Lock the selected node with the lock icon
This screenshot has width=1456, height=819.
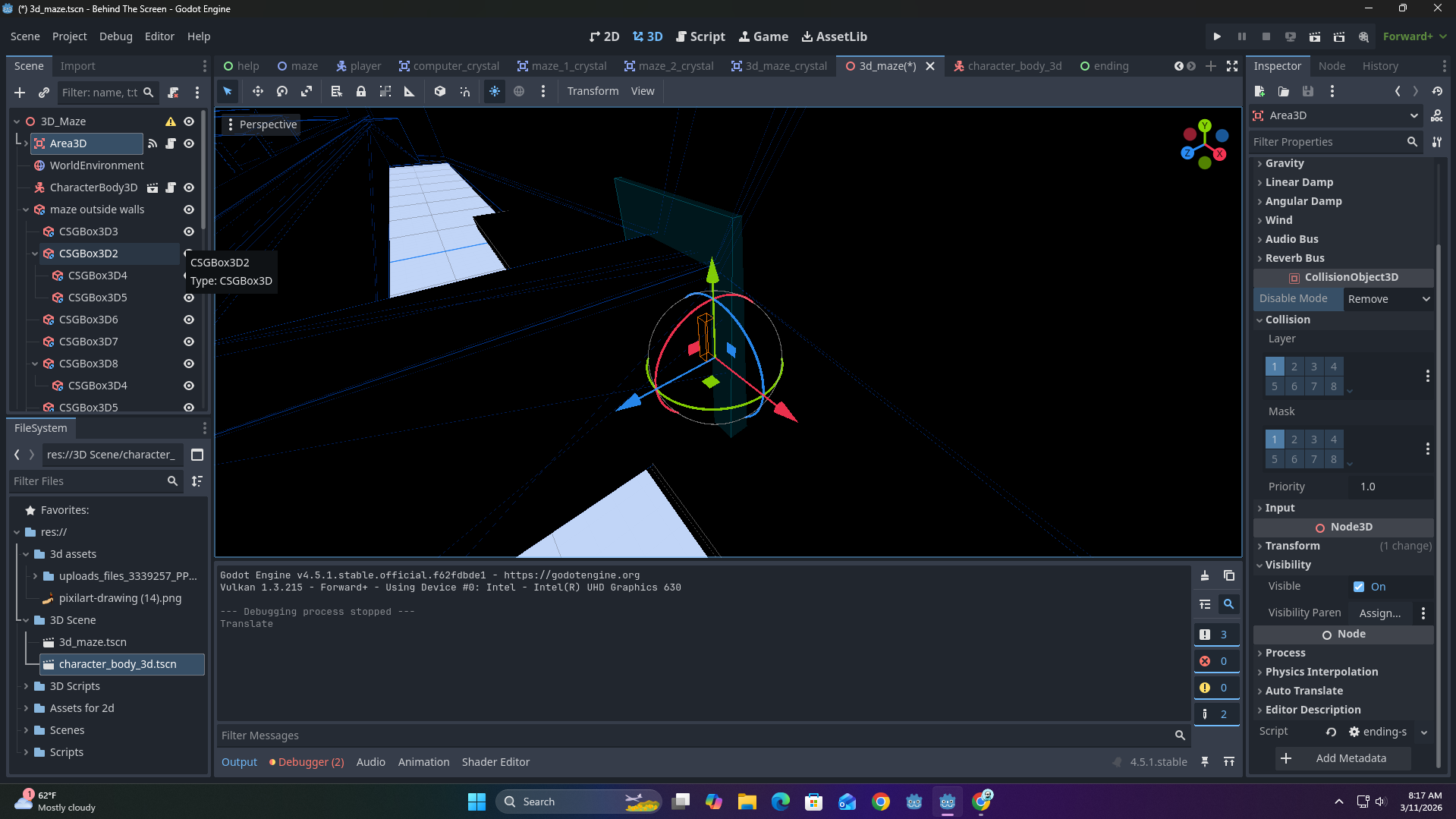[361, 91]
